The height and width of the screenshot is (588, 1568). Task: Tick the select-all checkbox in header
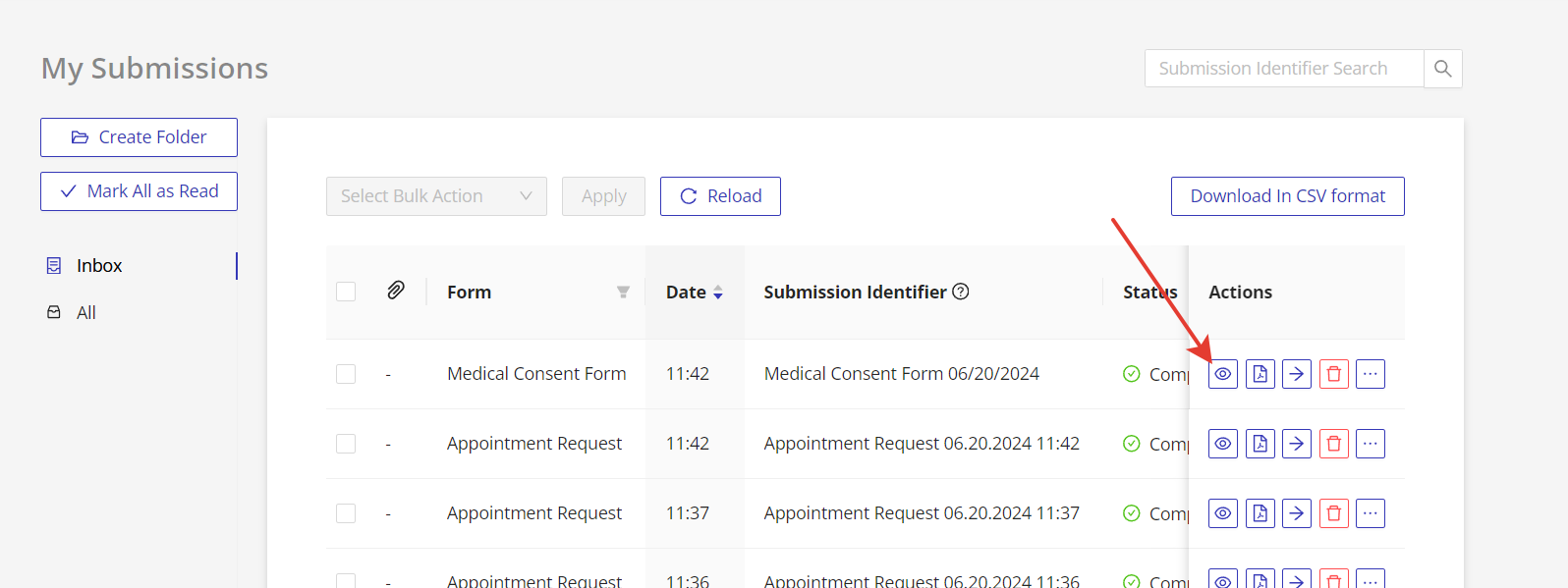346,292
